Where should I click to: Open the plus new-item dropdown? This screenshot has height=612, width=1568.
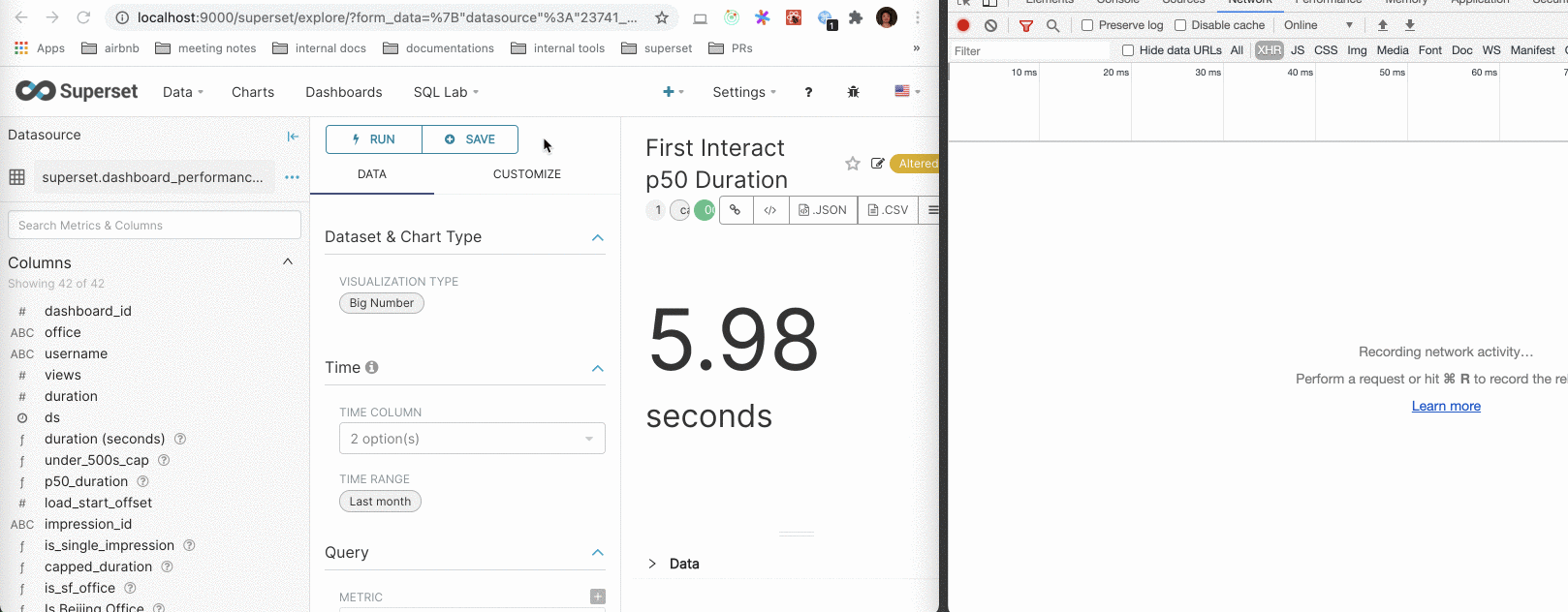674,92
